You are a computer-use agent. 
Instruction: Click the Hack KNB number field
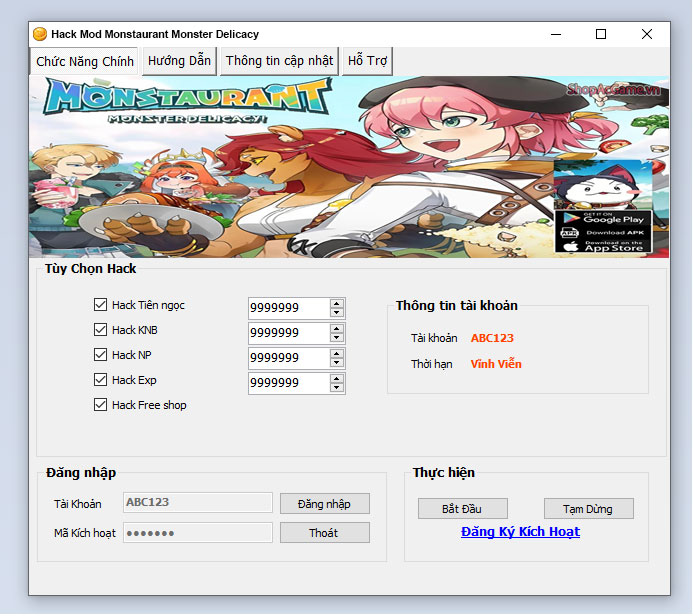tap(289, 333)
